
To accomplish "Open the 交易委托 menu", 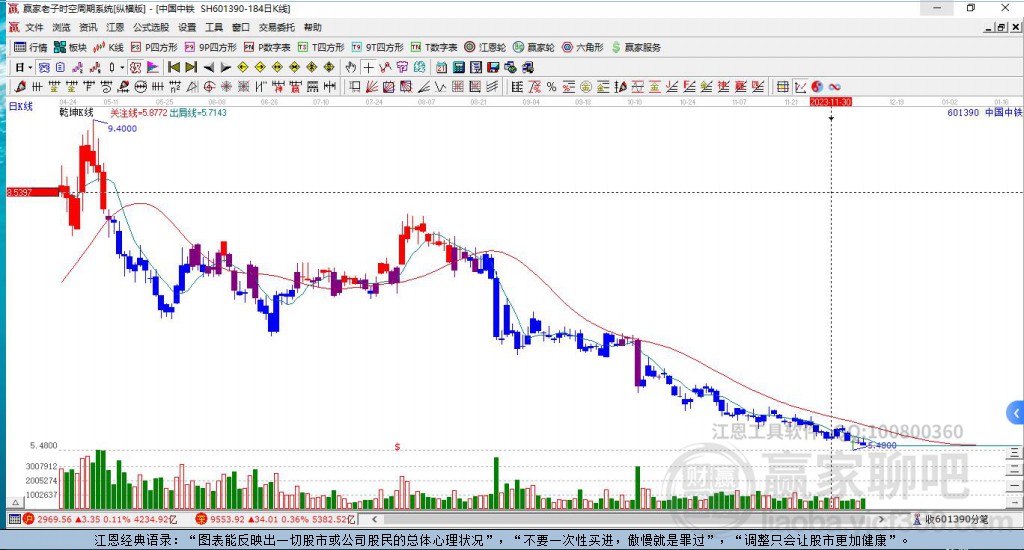I will (x=276, y=27).
